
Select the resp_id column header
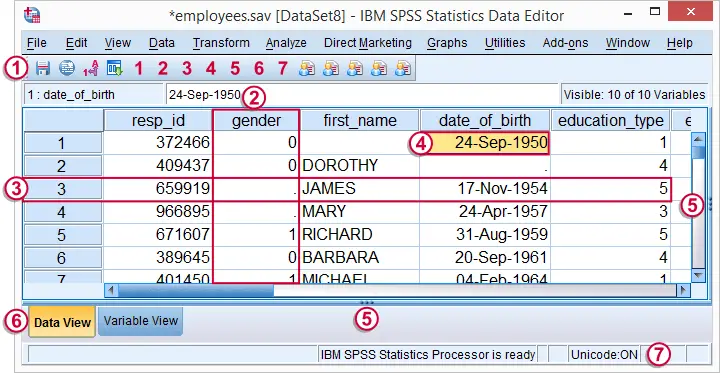(x=158, y=121)
